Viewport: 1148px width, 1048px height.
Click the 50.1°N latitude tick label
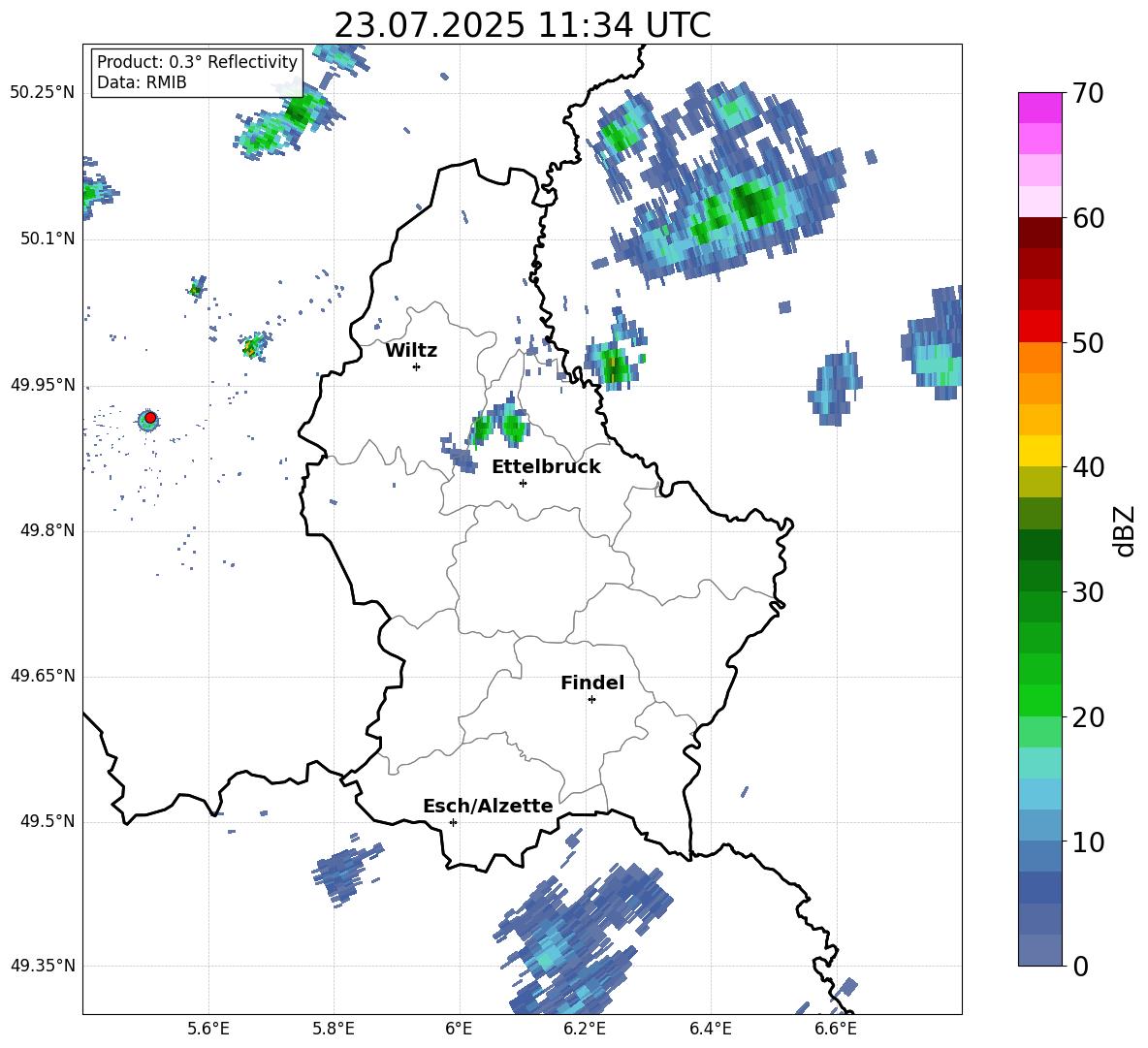tap(47, 238)
